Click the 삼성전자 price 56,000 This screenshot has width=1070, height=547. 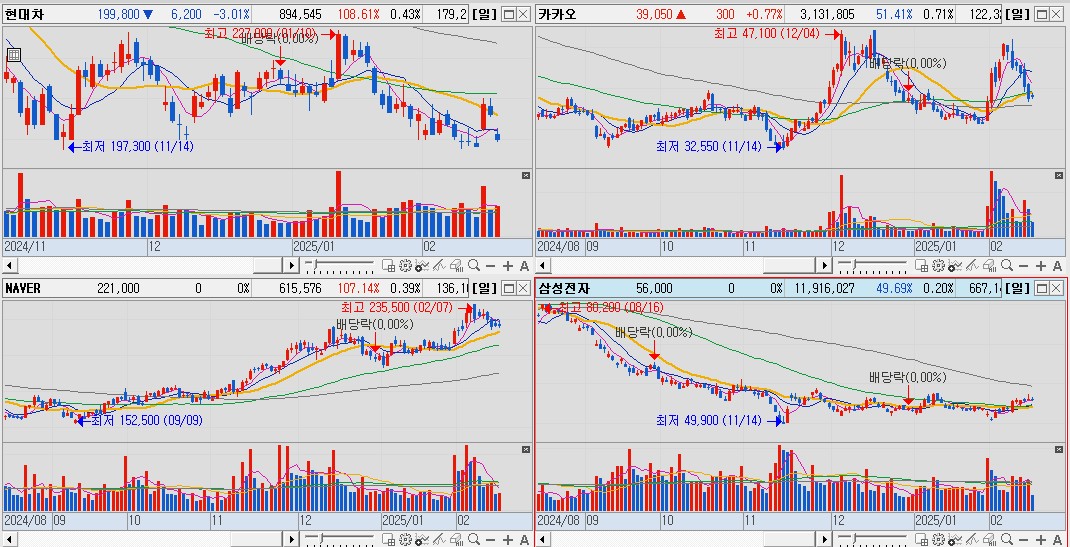point(654,288)
